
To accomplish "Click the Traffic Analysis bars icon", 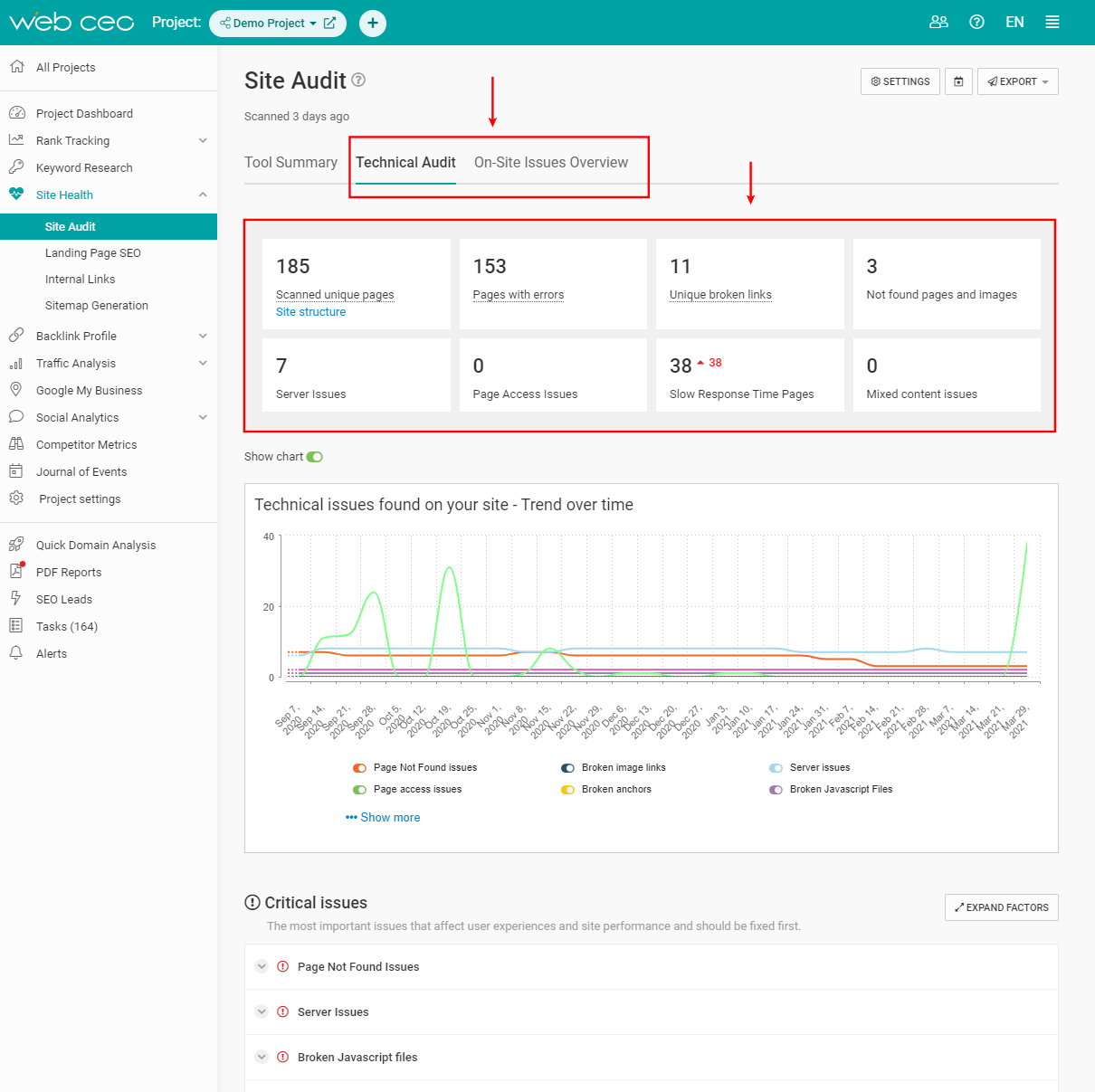I will (16, 363).
